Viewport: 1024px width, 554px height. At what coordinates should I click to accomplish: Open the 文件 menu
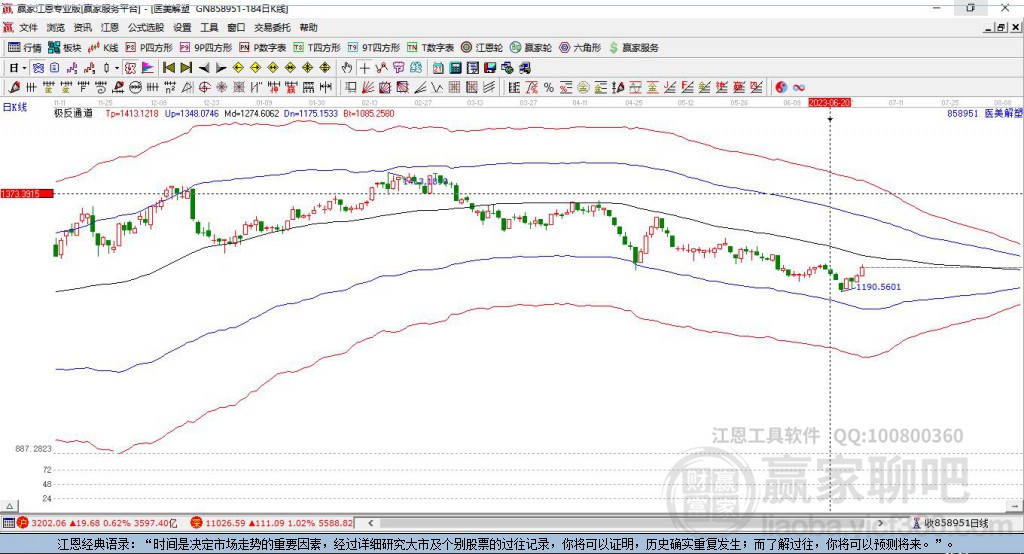[28, 27]
